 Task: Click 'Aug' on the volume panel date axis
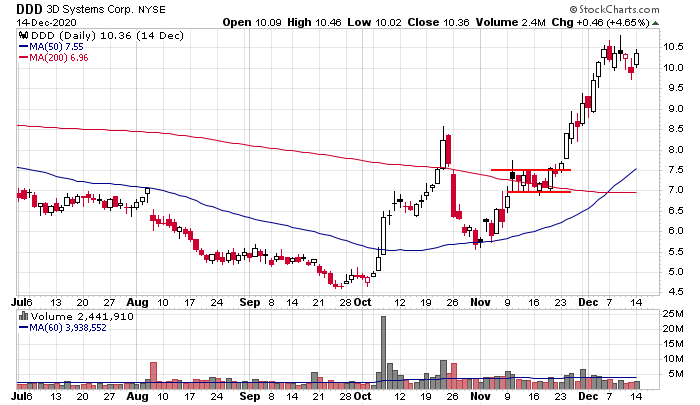coord(138,397)
